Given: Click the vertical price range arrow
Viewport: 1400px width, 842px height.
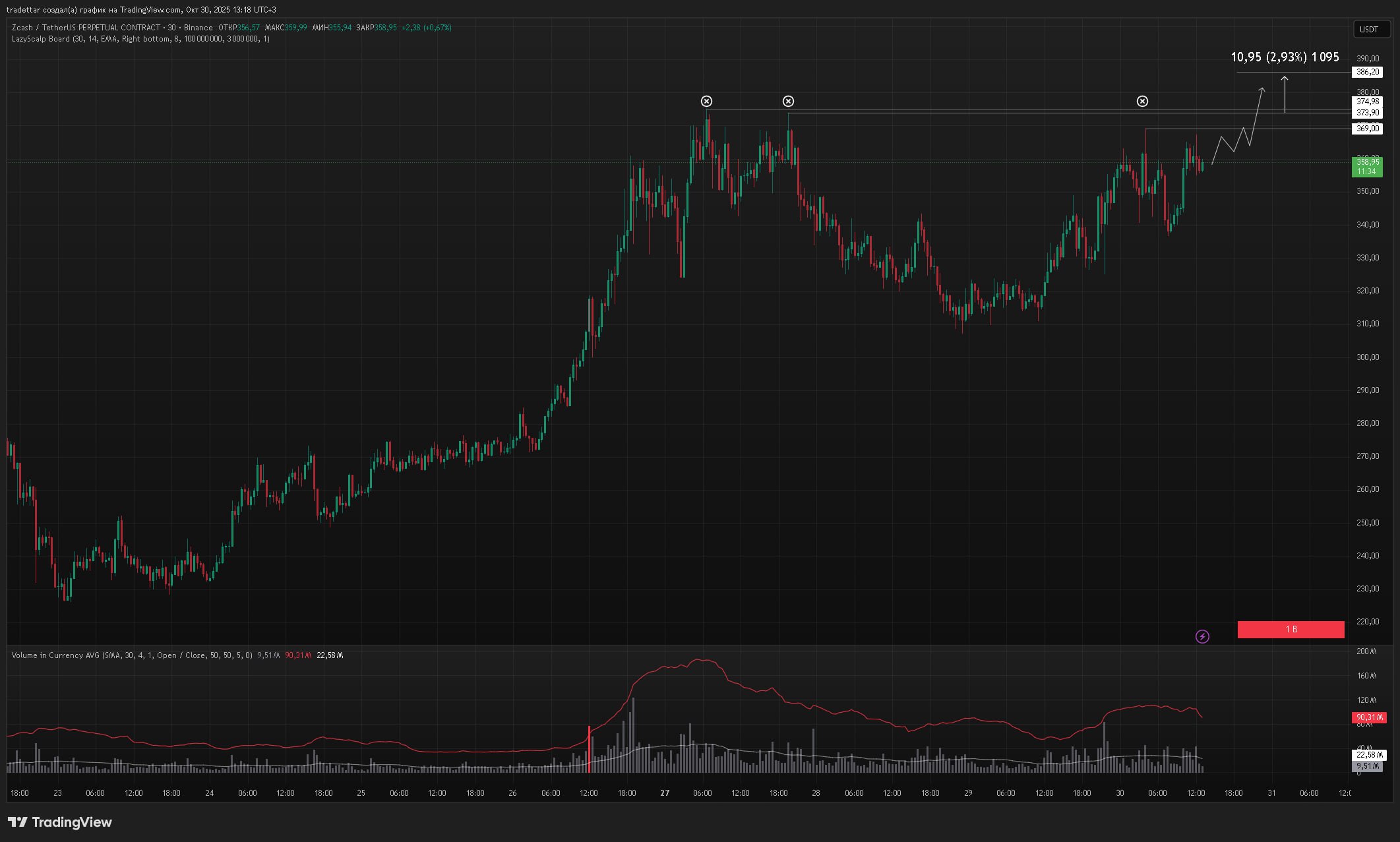Looking at the screenshot, I should pyautogui.click(x=1285, y=94).
